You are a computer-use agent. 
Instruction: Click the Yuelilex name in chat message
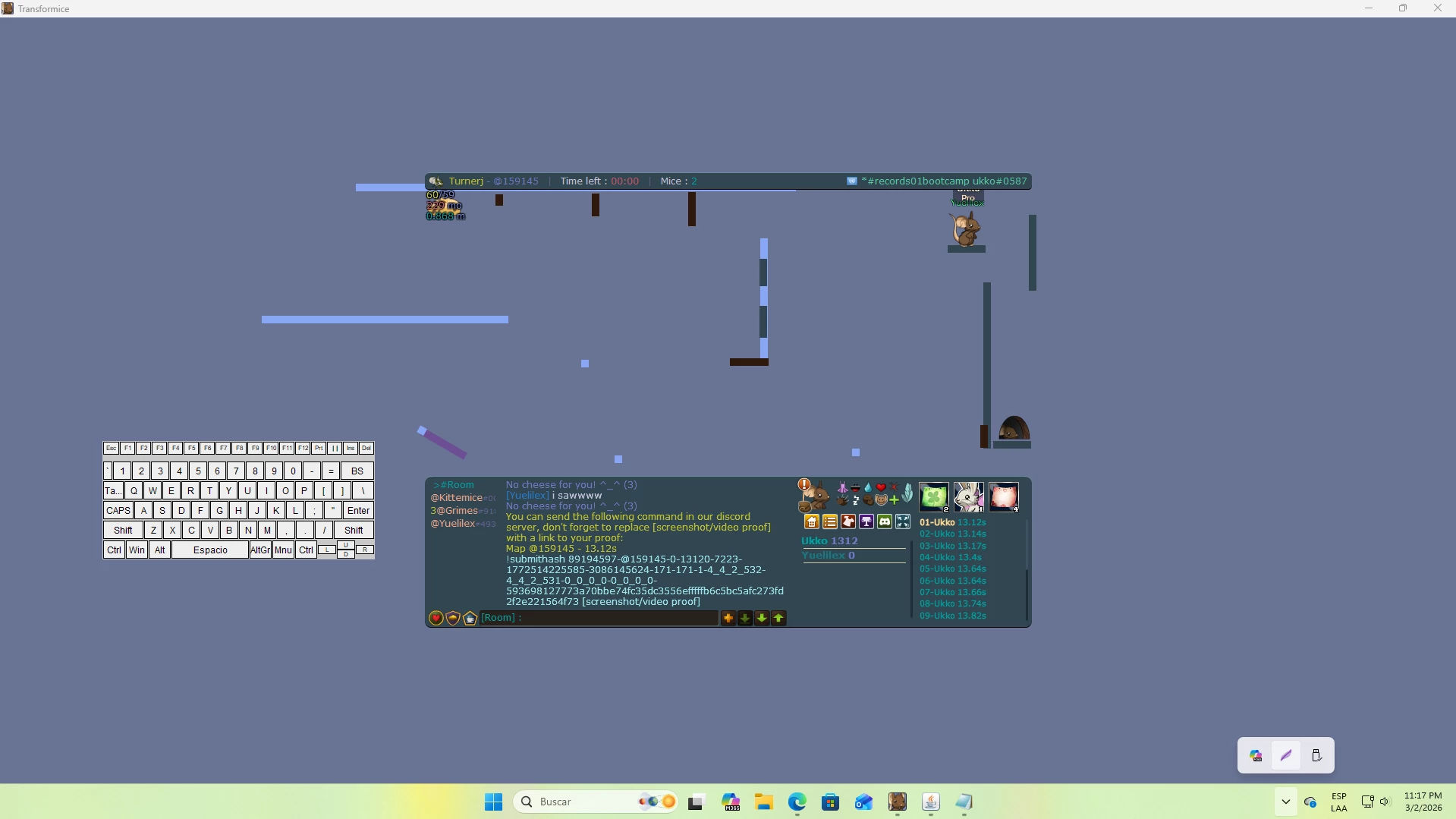pyautogui.click(x=527, y=496)
